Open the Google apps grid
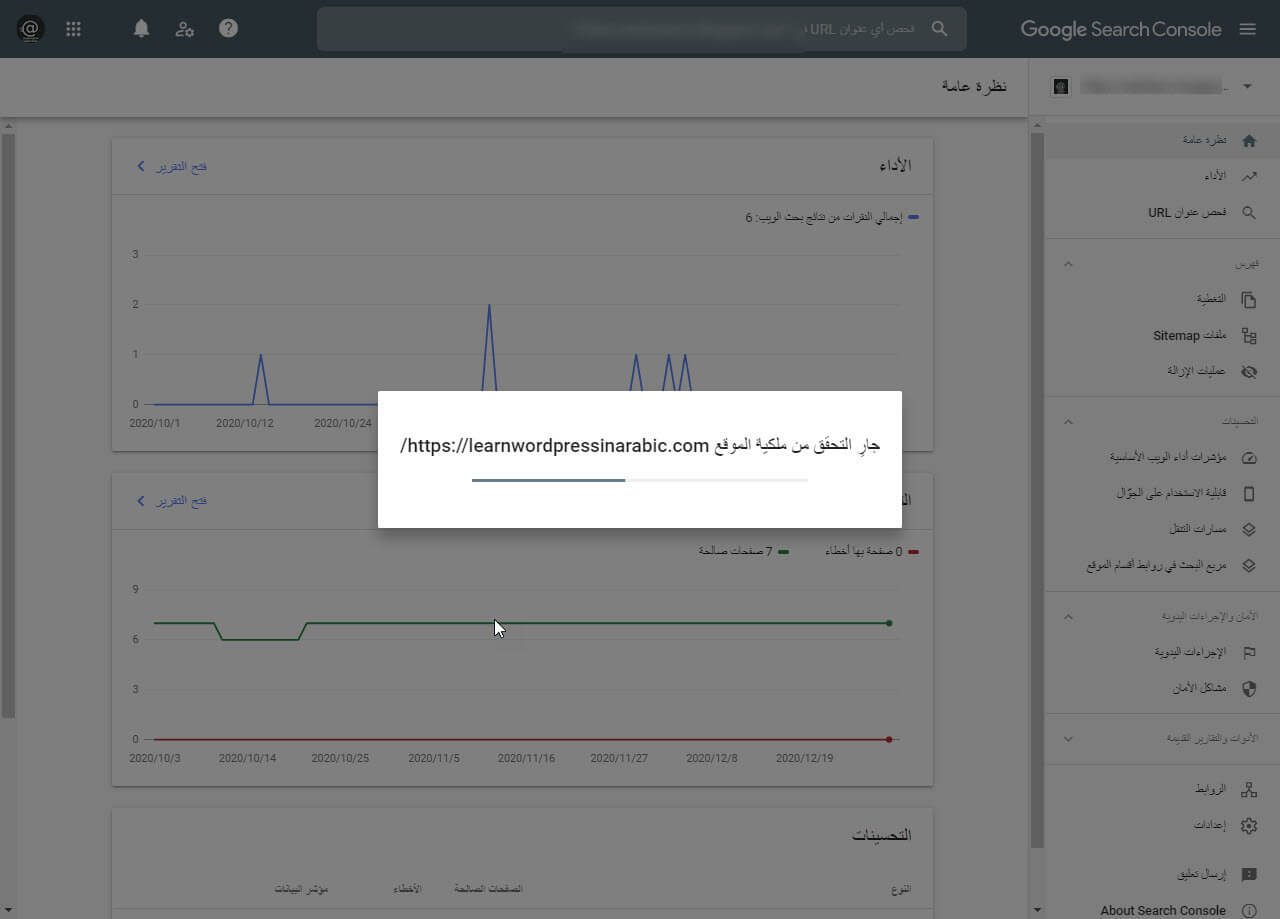 coord(73,29)
